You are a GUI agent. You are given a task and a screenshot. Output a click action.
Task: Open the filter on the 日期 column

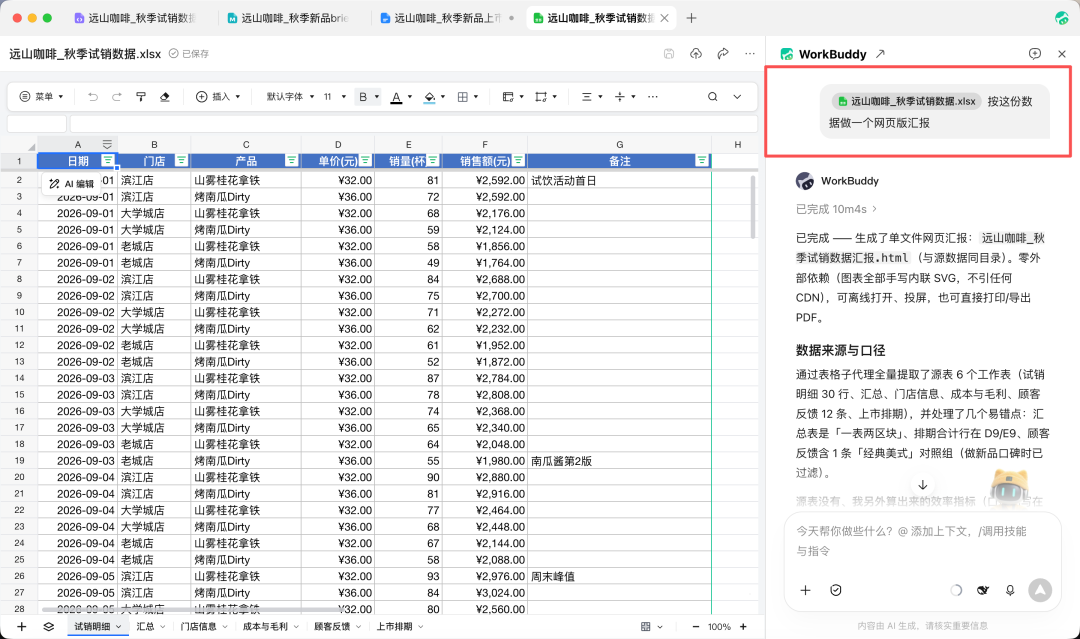107,160
